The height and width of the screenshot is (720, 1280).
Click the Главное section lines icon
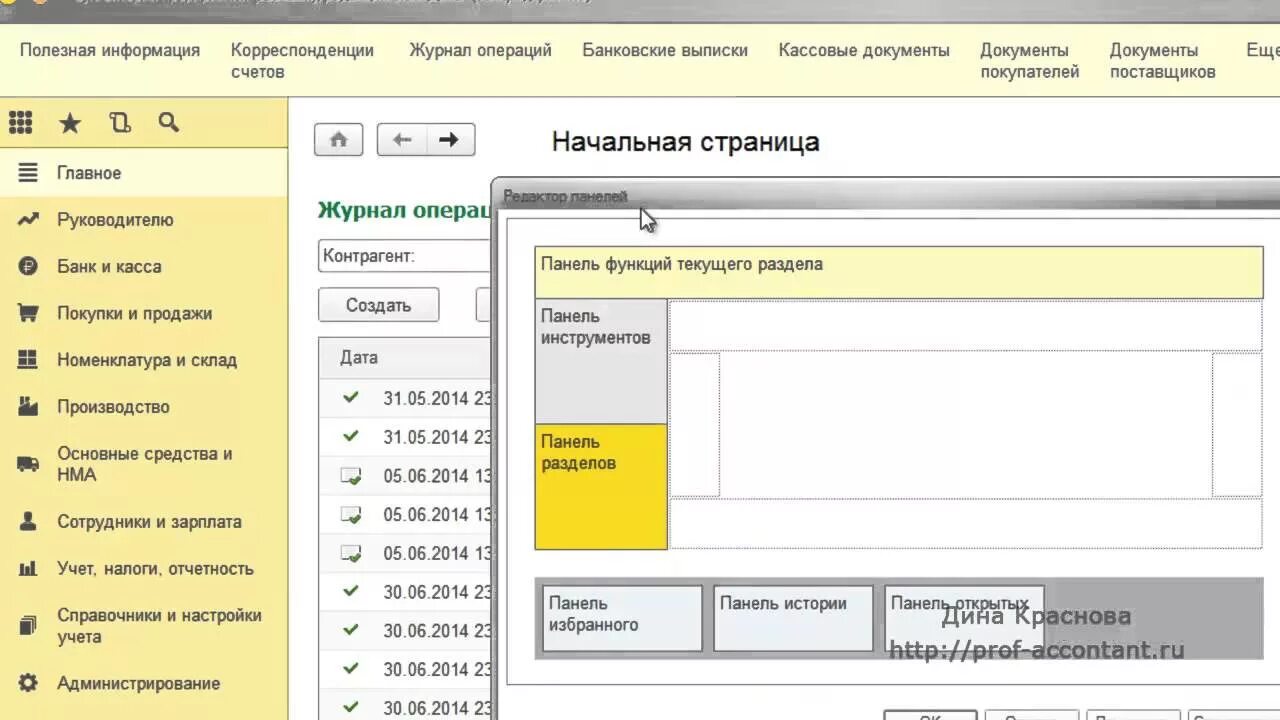tap(28, 173)
